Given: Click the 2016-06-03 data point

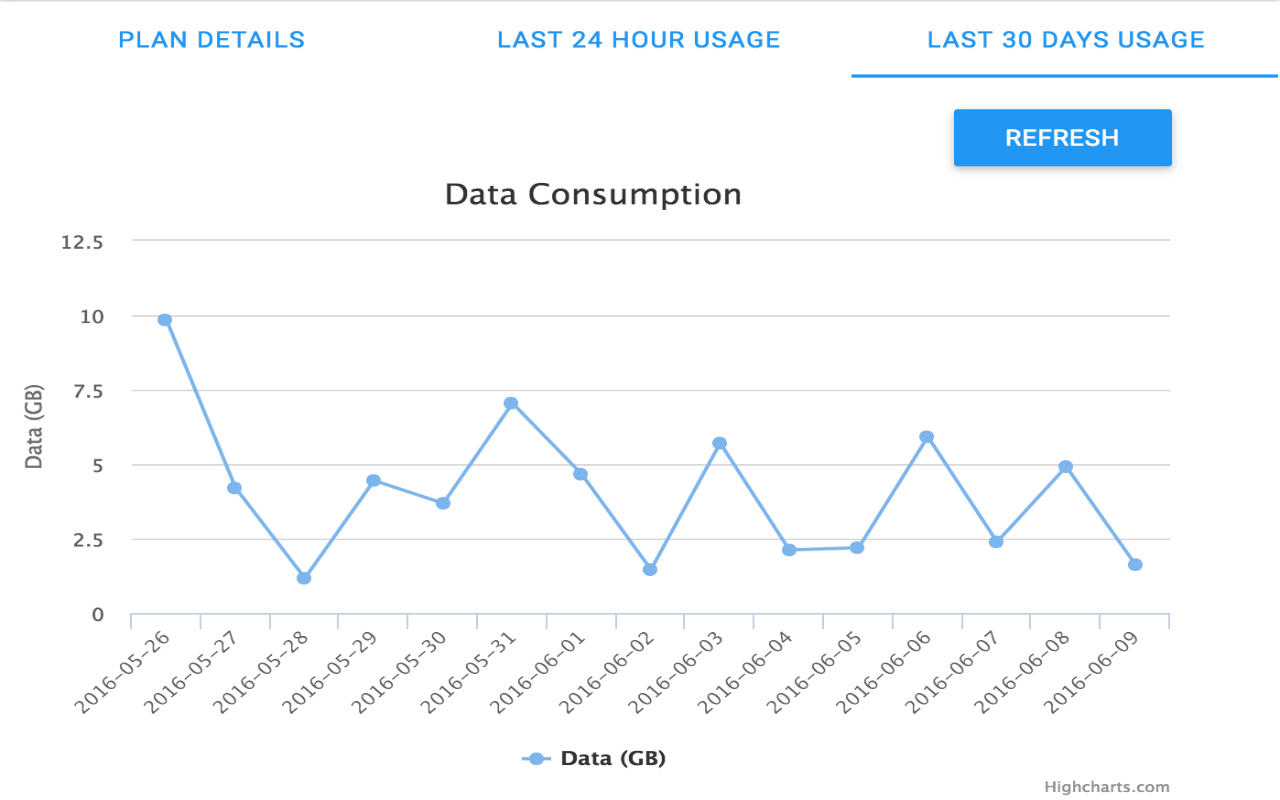Looking at the screenshot, I should point(719,443).
